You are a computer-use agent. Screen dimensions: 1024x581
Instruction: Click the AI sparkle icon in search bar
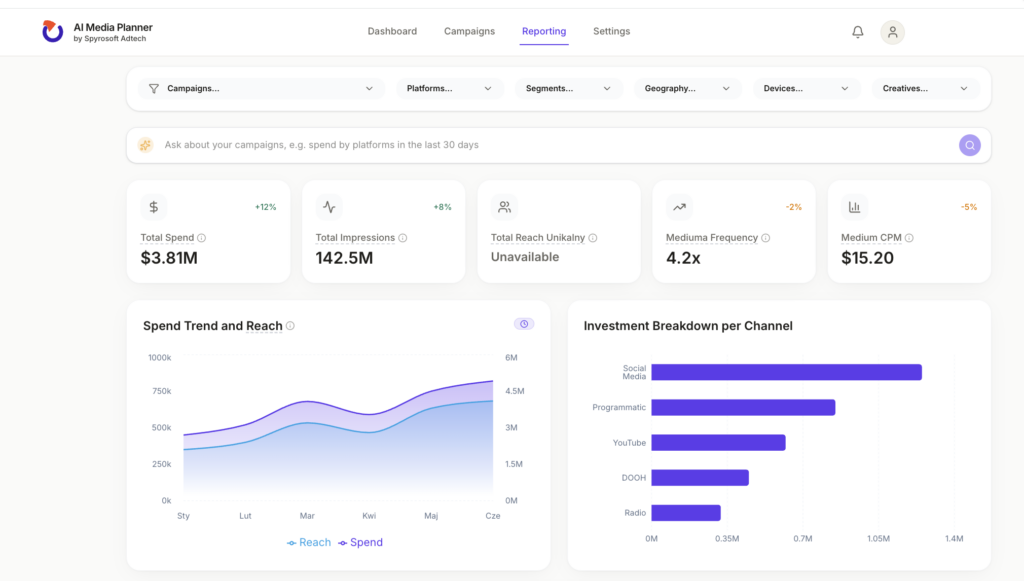tap(146, 145)
